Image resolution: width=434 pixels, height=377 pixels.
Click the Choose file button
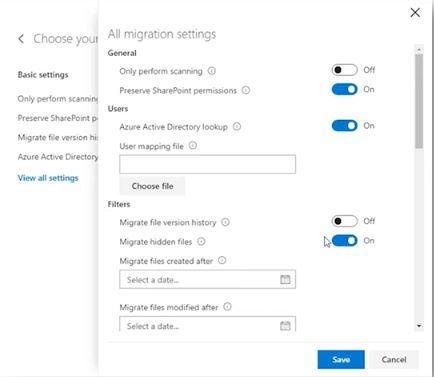(152, 186)
